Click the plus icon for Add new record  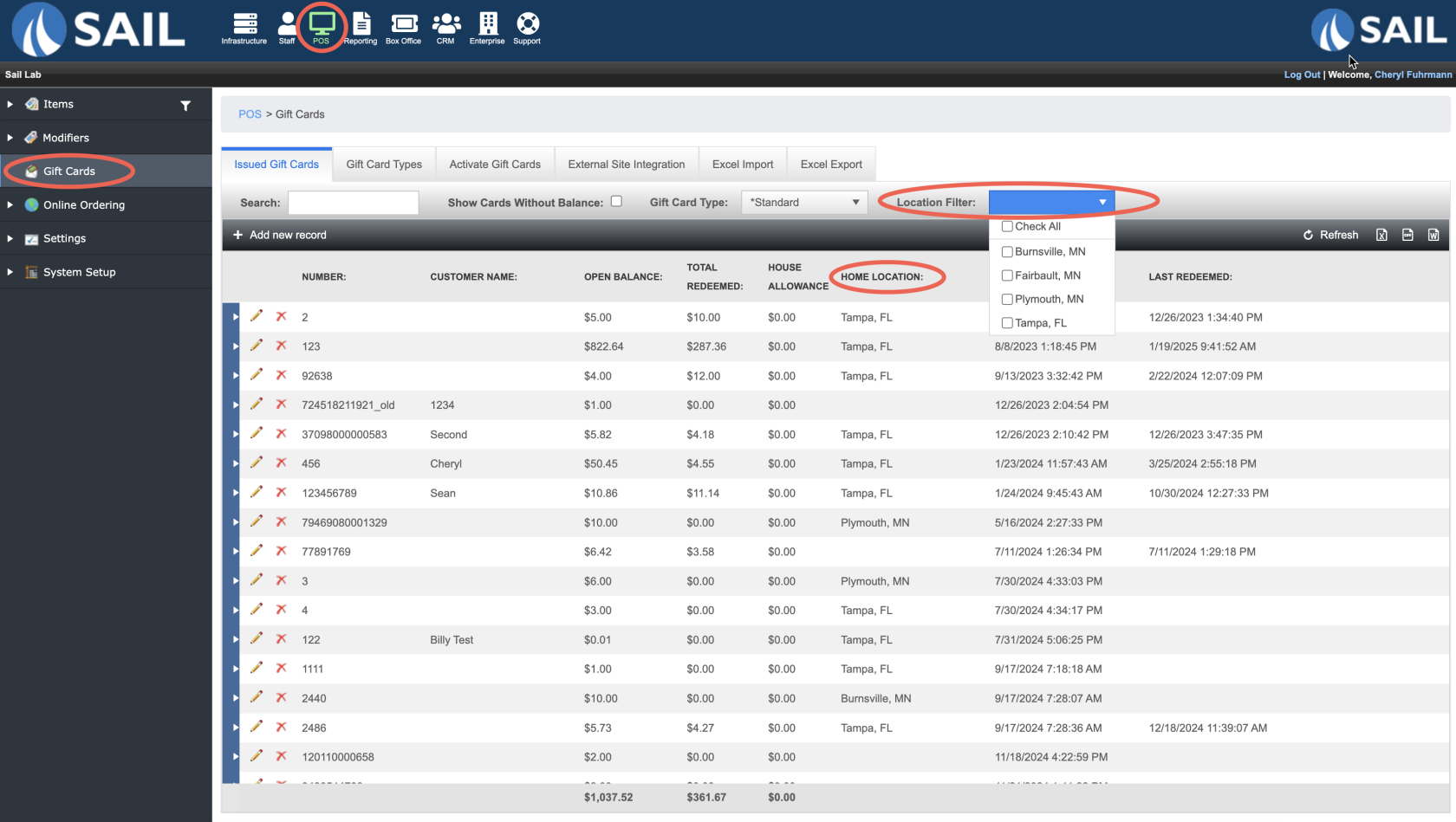click(x=237, y=235)
